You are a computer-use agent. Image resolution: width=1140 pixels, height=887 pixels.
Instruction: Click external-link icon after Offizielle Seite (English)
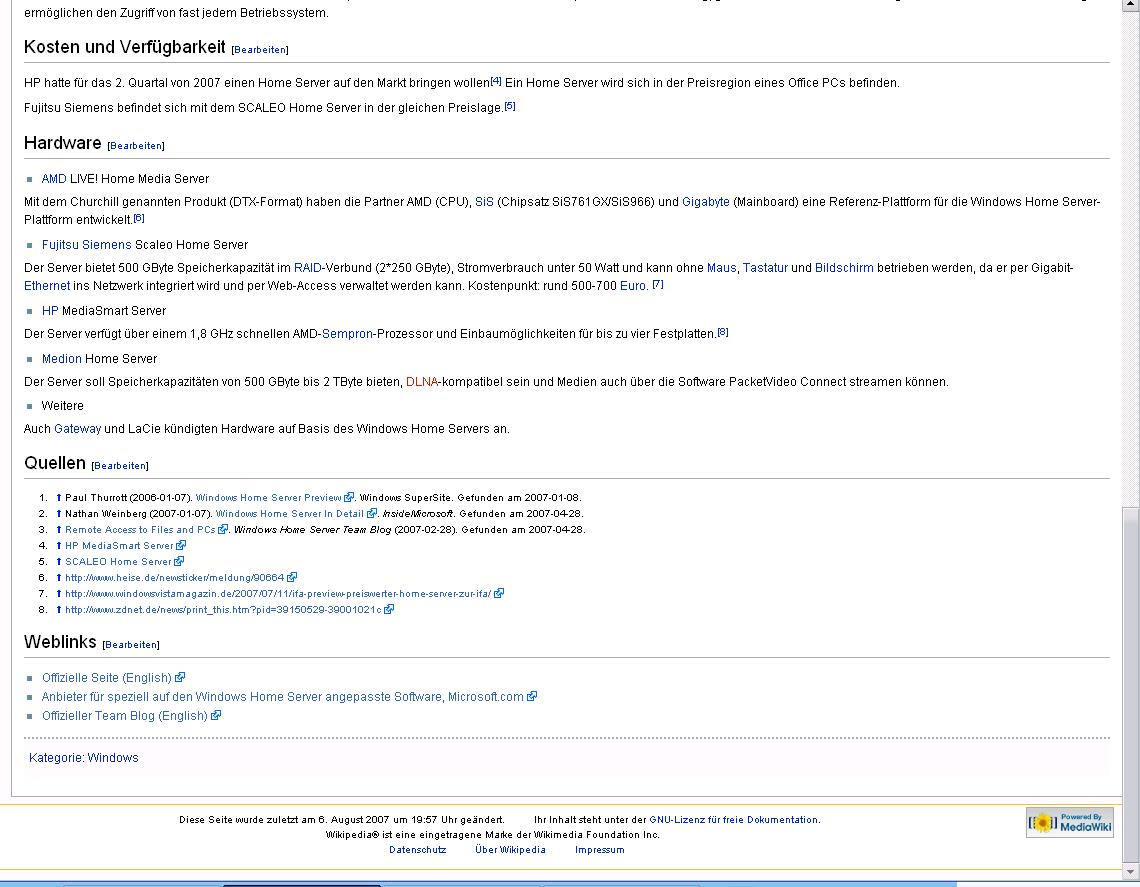click(x=180, y=677)
